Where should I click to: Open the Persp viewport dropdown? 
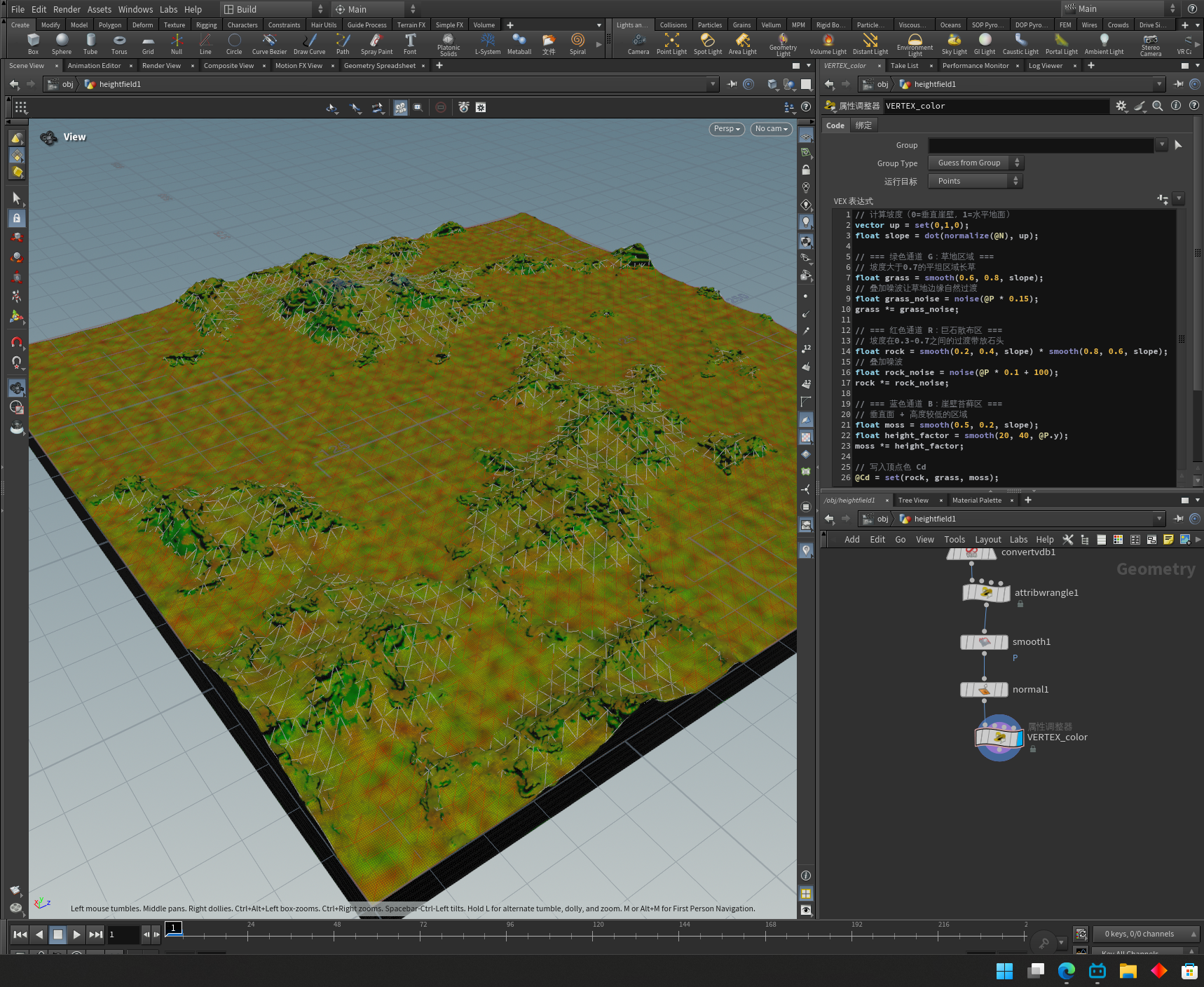[727, 129]
